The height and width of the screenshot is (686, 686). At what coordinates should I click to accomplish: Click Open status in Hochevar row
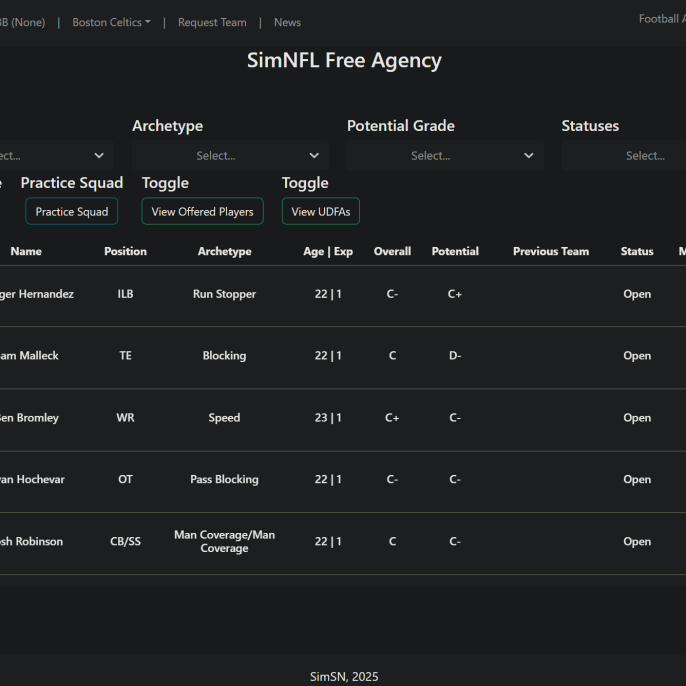tap(637, 480)
